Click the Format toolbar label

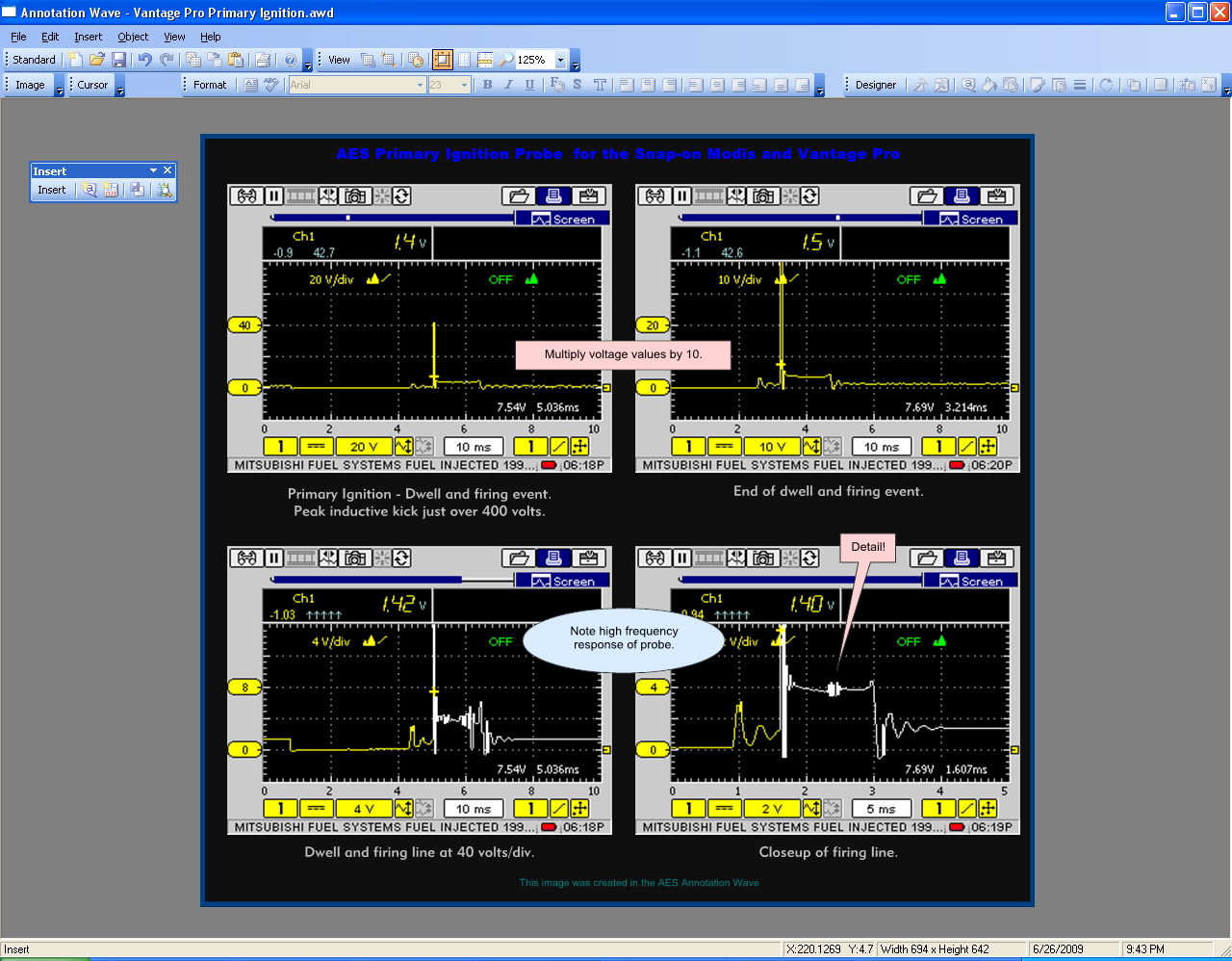pyautogui.click(x=210, y=85)
